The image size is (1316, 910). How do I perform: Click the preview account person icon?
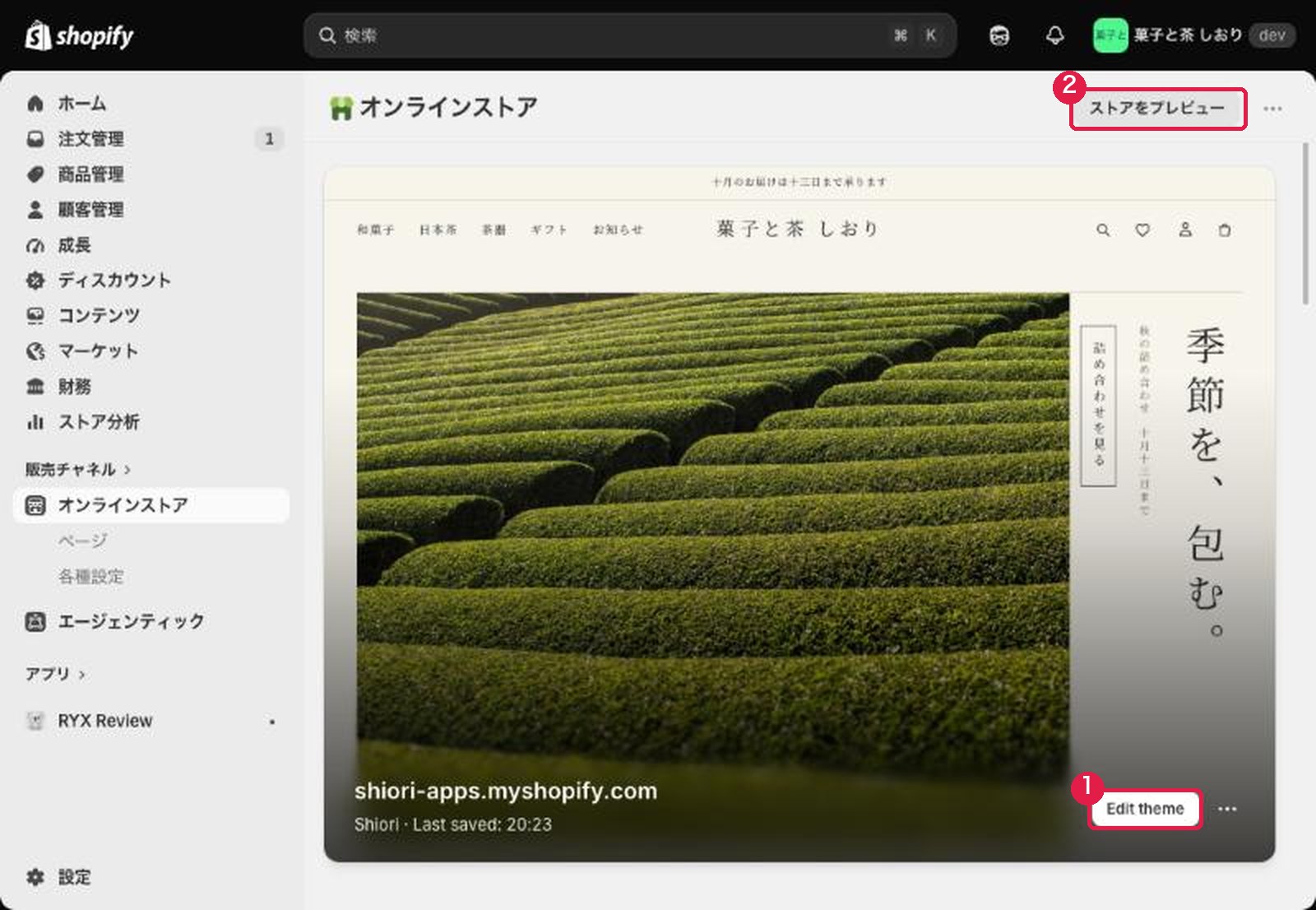point(1185,230)
